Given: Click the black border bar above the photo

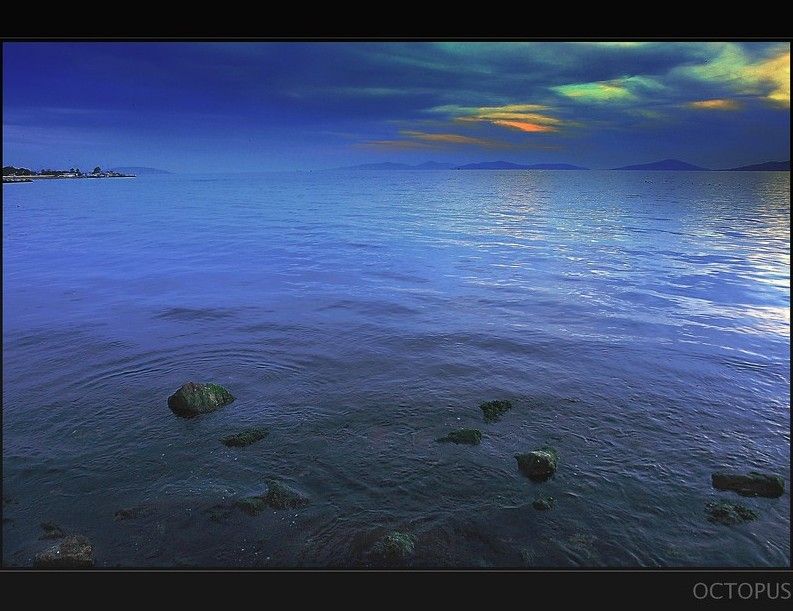Looking at the screenshot, I should click(396, 19).
